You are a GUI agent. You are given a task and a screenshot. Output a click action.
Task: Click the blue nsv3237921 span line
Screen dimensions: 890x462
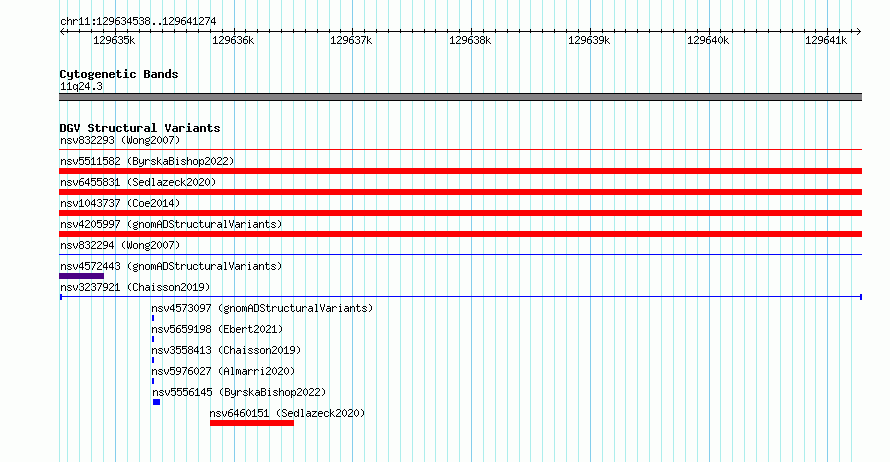(x=460, y=297)
